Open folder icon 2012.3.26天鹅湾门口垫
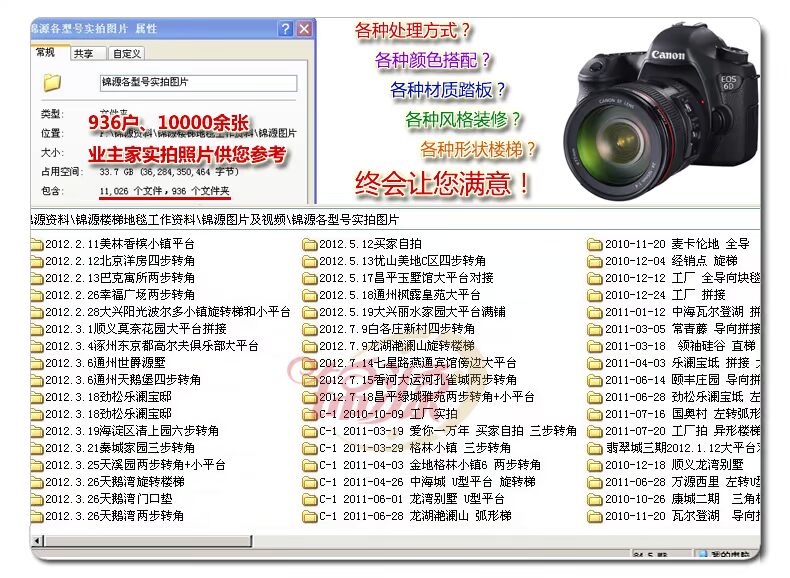 click(x=37, y=500)
